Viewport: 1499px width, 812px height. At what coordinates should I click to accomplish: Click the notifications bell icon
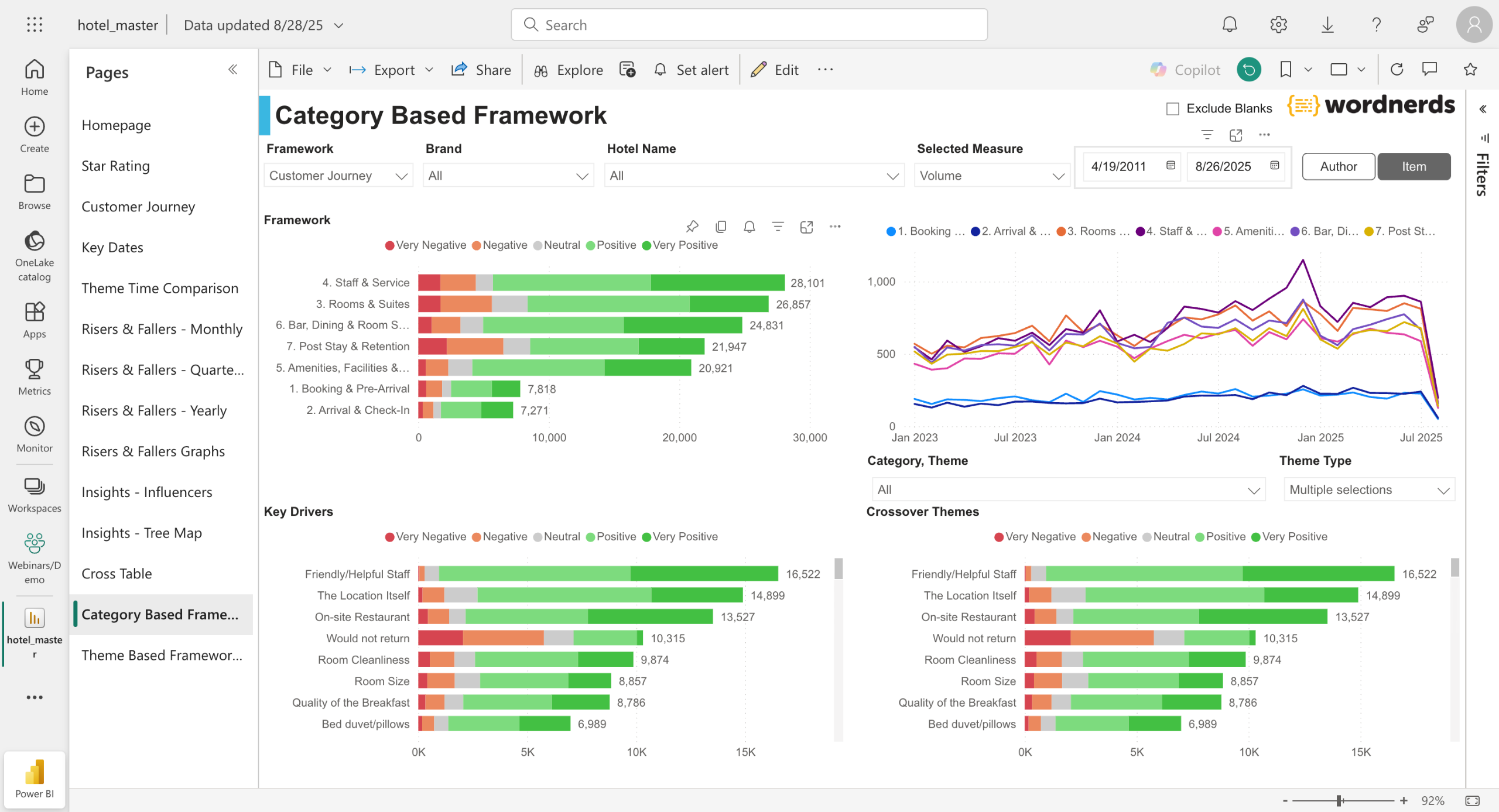click(1229, 25)
